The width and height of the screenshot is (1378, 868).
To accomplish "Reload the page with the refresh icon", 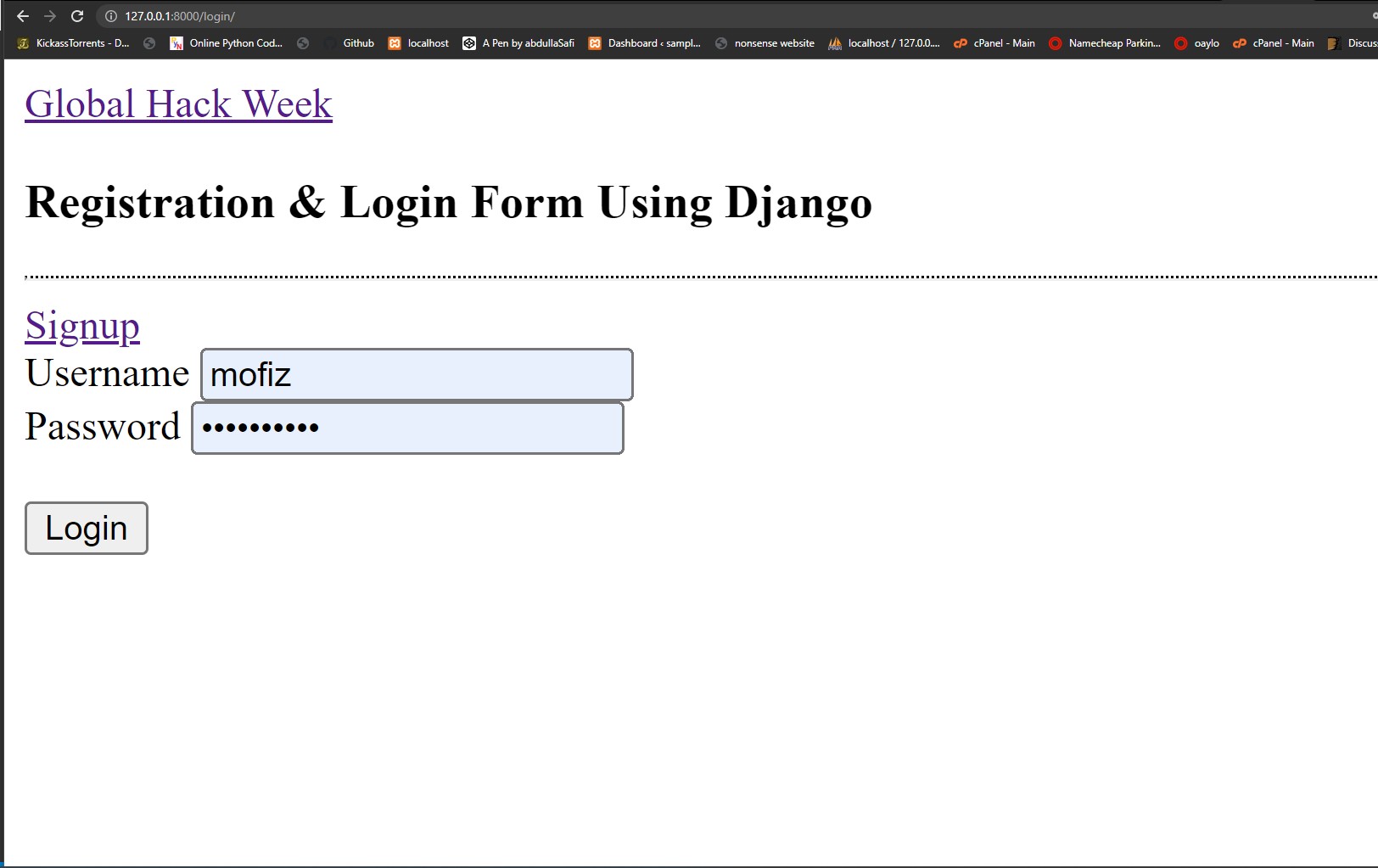I will 77,16.
